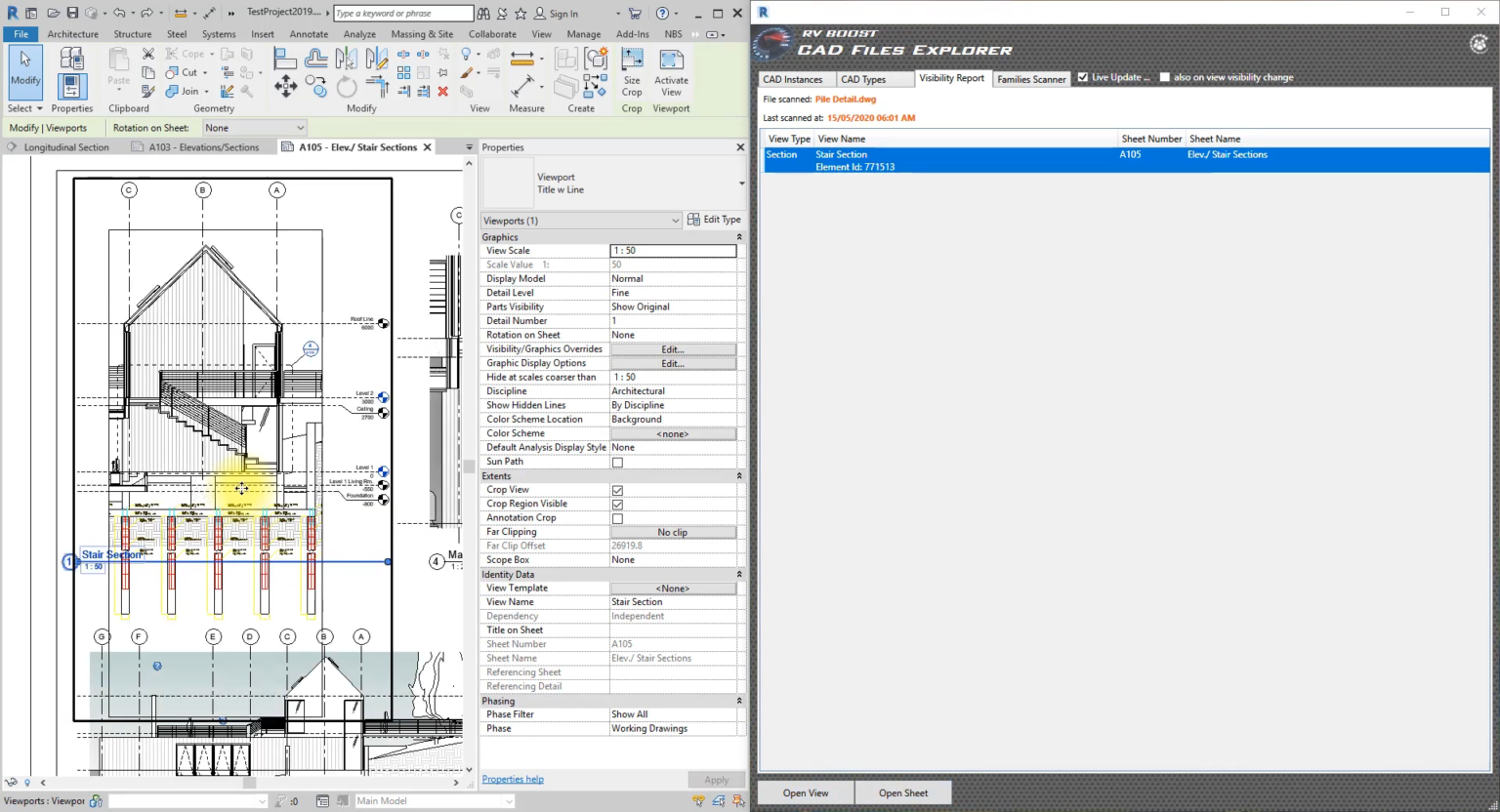Click the Copy tool in Modify panel
1500x812 pixels.
coord(315,87)
